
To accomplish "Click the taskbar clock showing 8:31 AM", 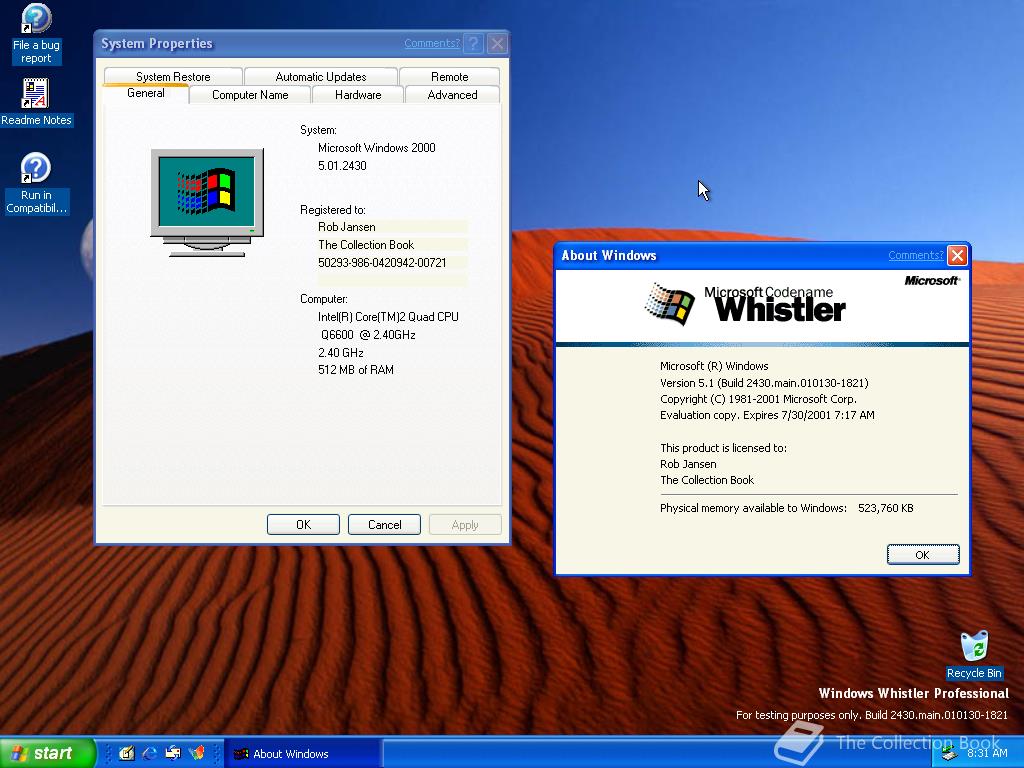I will click(987, 753).
